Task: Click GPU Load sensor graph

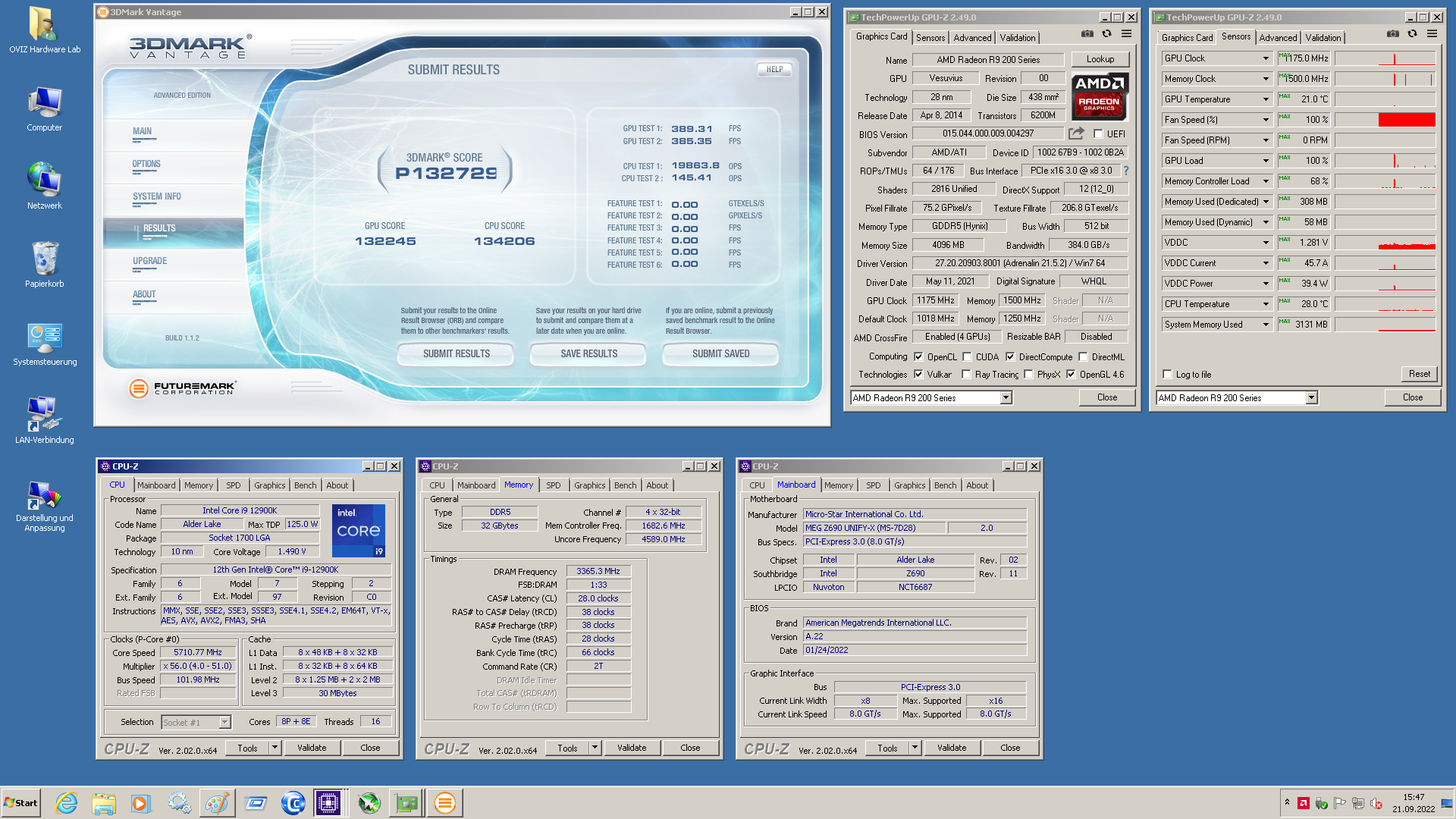Action: 1385,161
